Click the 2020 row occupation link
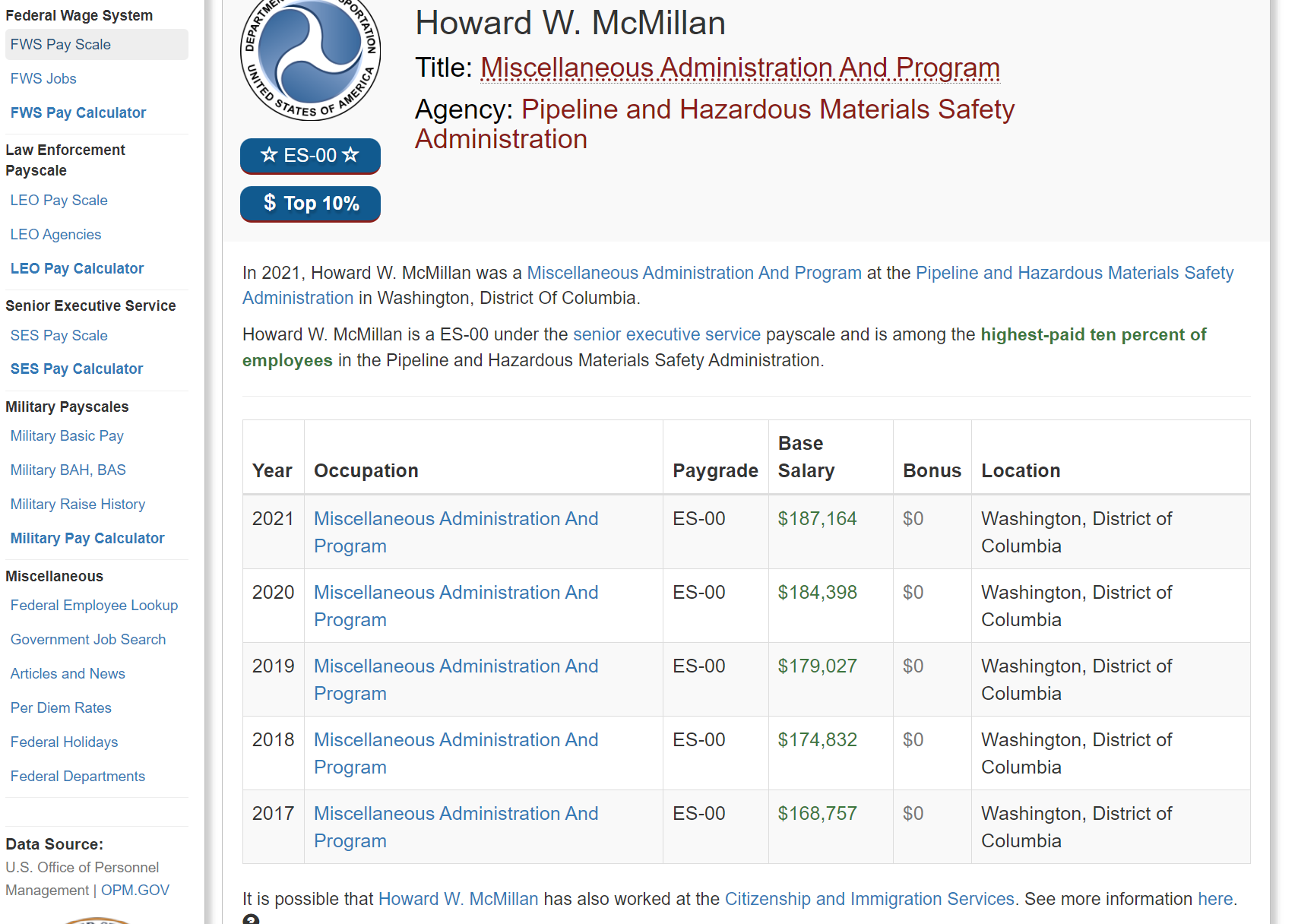 click(456, 606)
